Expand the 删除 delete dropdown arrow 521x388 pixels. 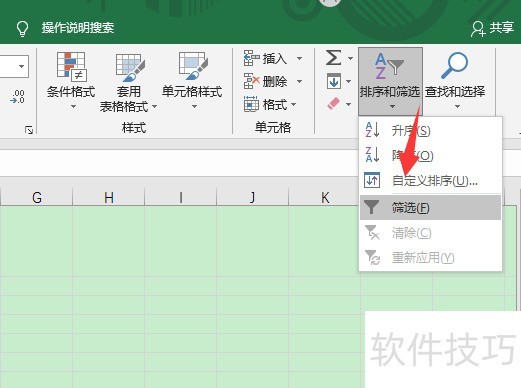[x=299, y=81]
